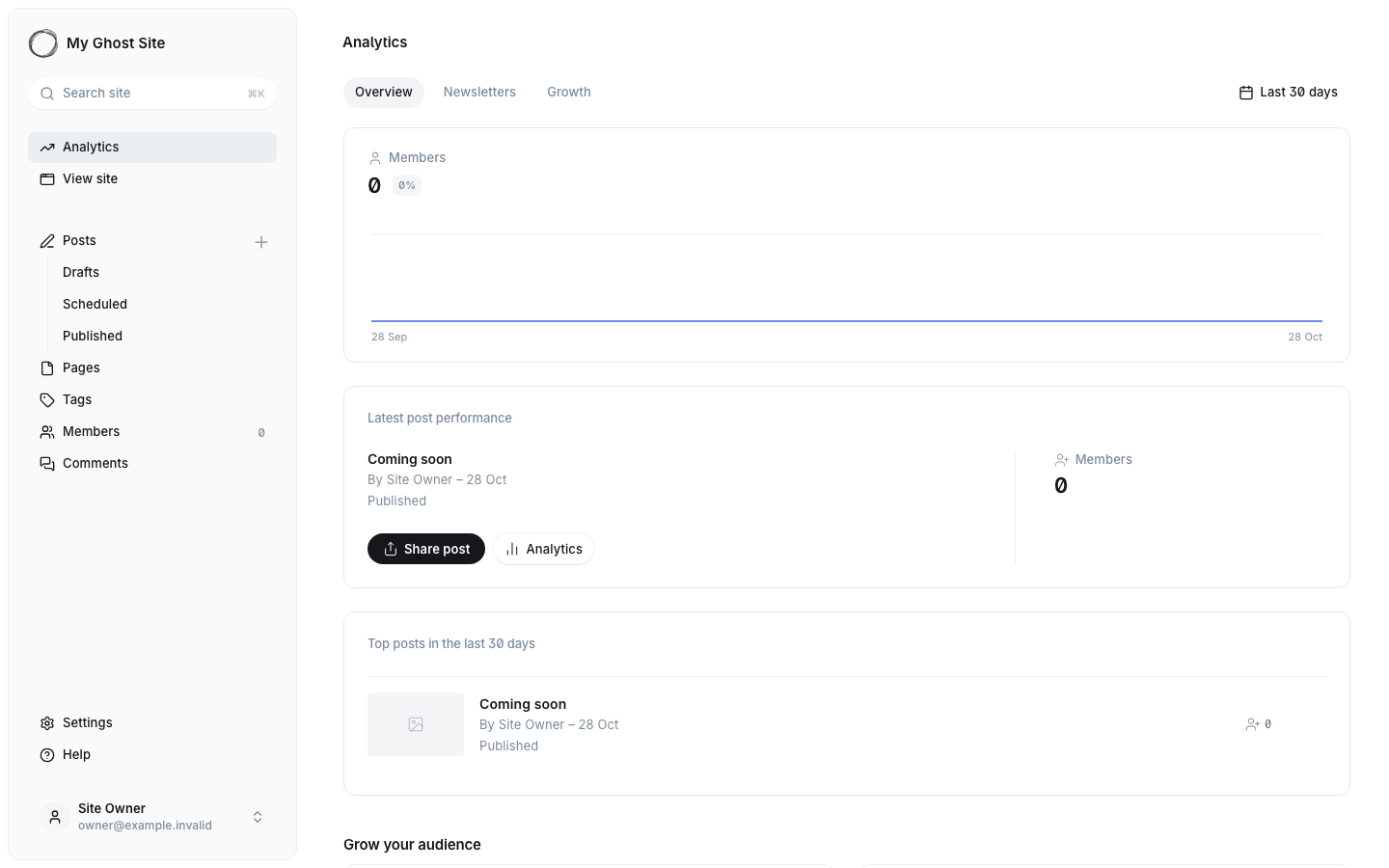Click the Analytics trend-arrow icon in sidebar
The image size is (1389, 868).
point(46,148)
